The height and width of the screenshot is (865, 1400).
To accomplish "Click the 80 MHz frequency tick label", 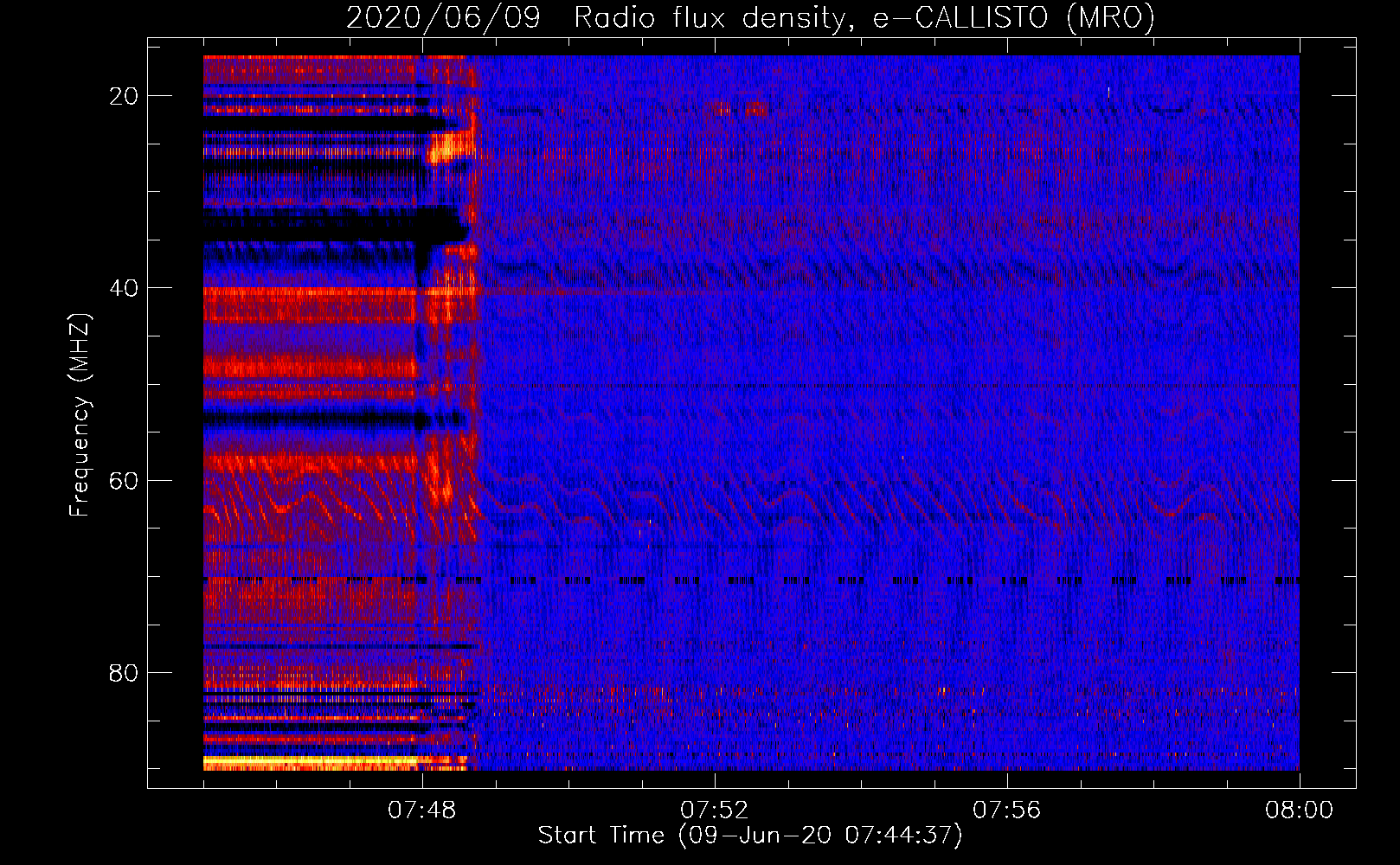I will 124,672.
